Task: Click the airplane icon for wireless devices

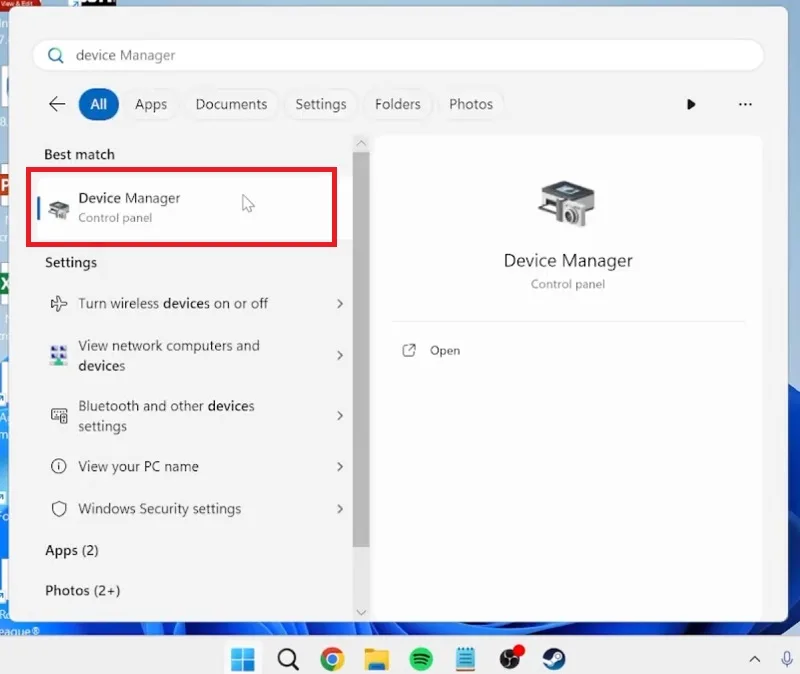Action: pyautogui.click(x=59, y=304)
